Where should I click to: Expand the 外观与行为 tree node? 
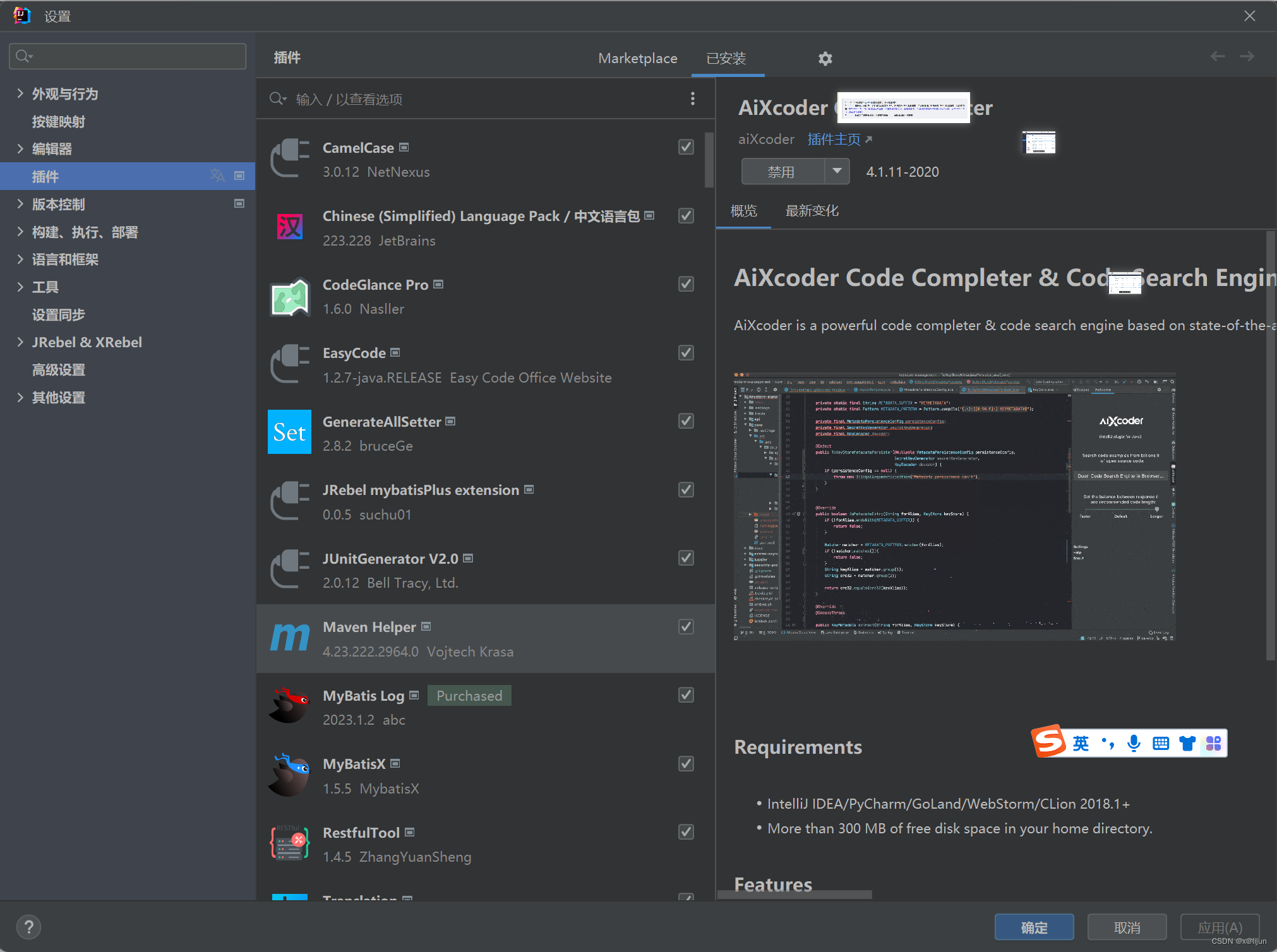click(20, 93)
